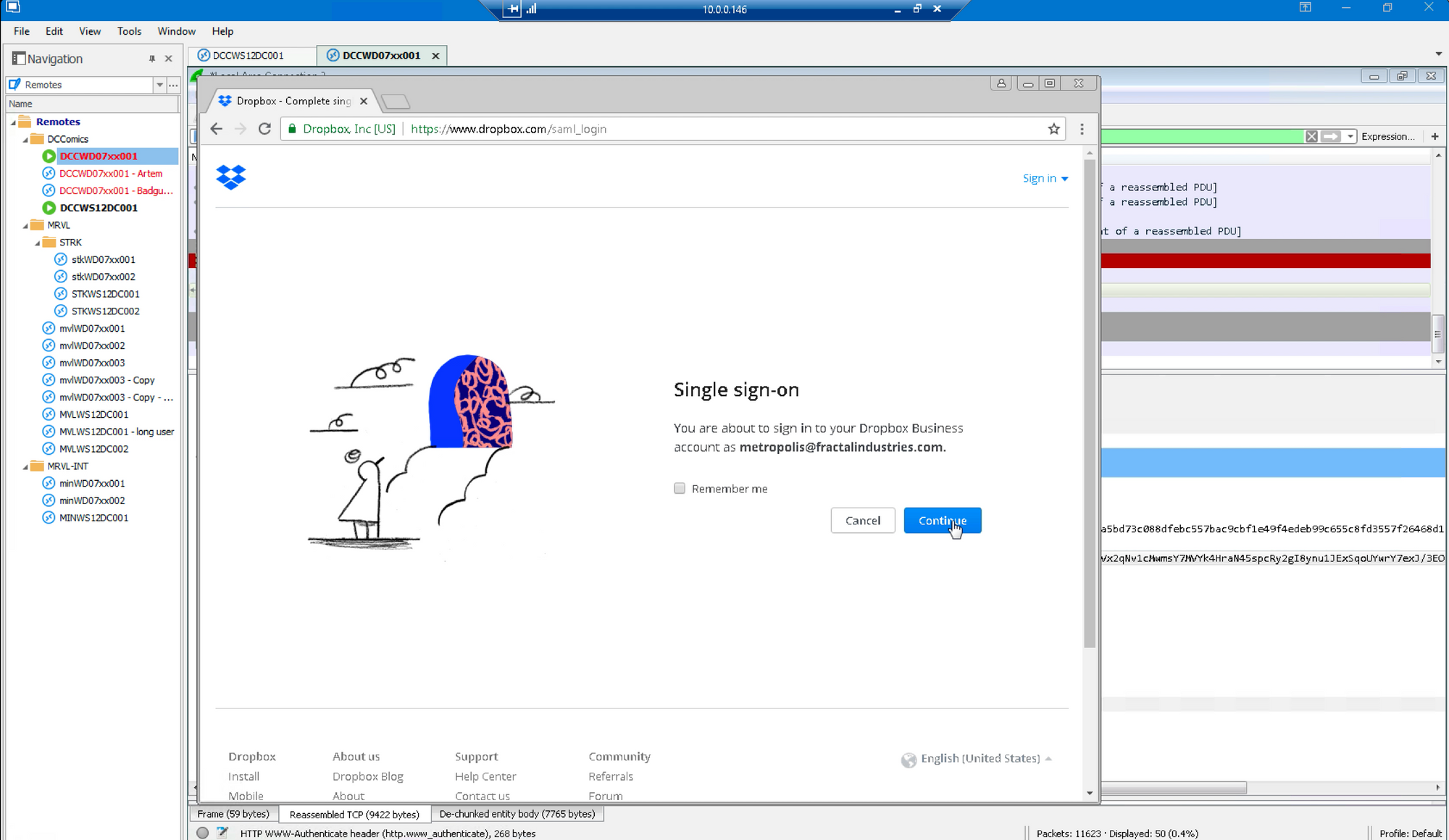Viewport: 1449px width, 840px height.
Task: Click the MINWS12DC001 remote icon
Action: [49, 518]
